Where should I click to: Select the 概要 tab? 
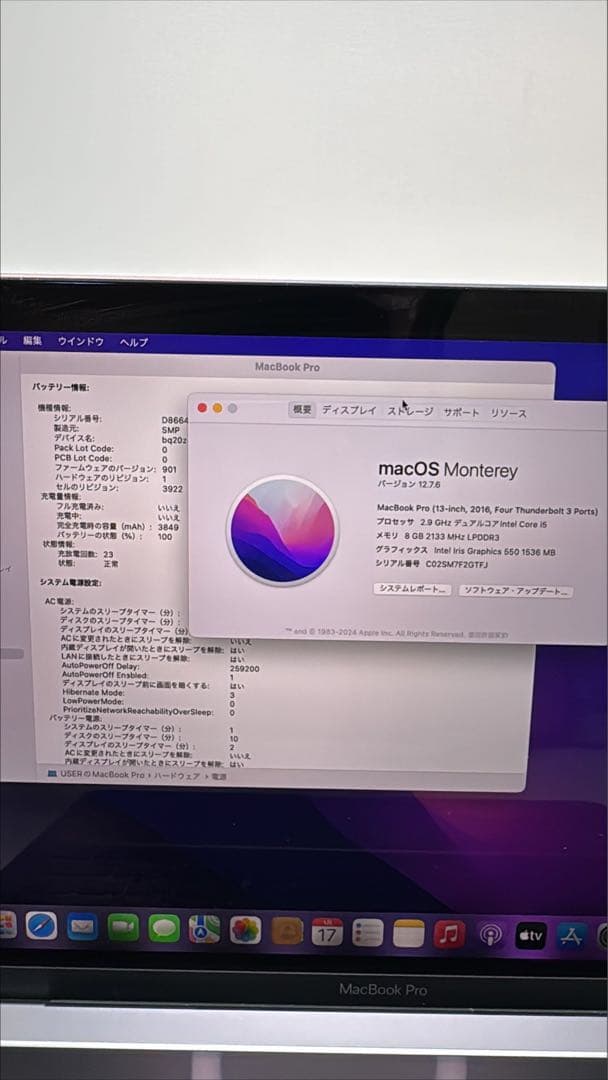[x=302, y=409]
